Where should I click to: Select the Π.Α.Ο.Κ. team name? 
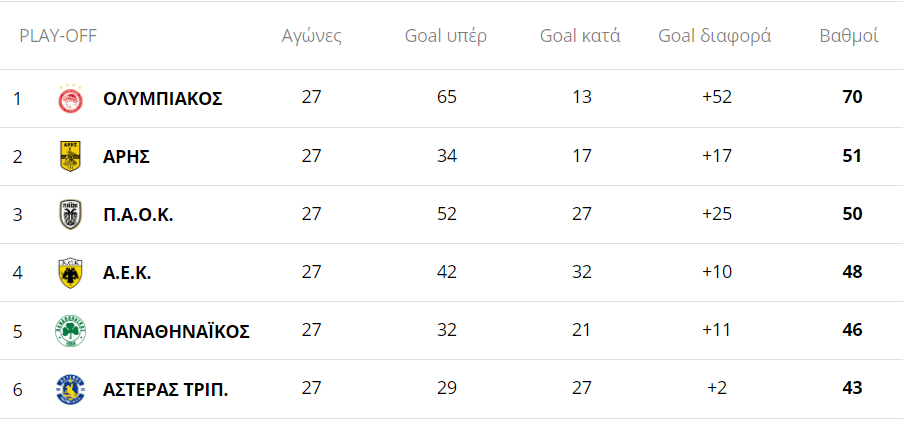[138, 214]
